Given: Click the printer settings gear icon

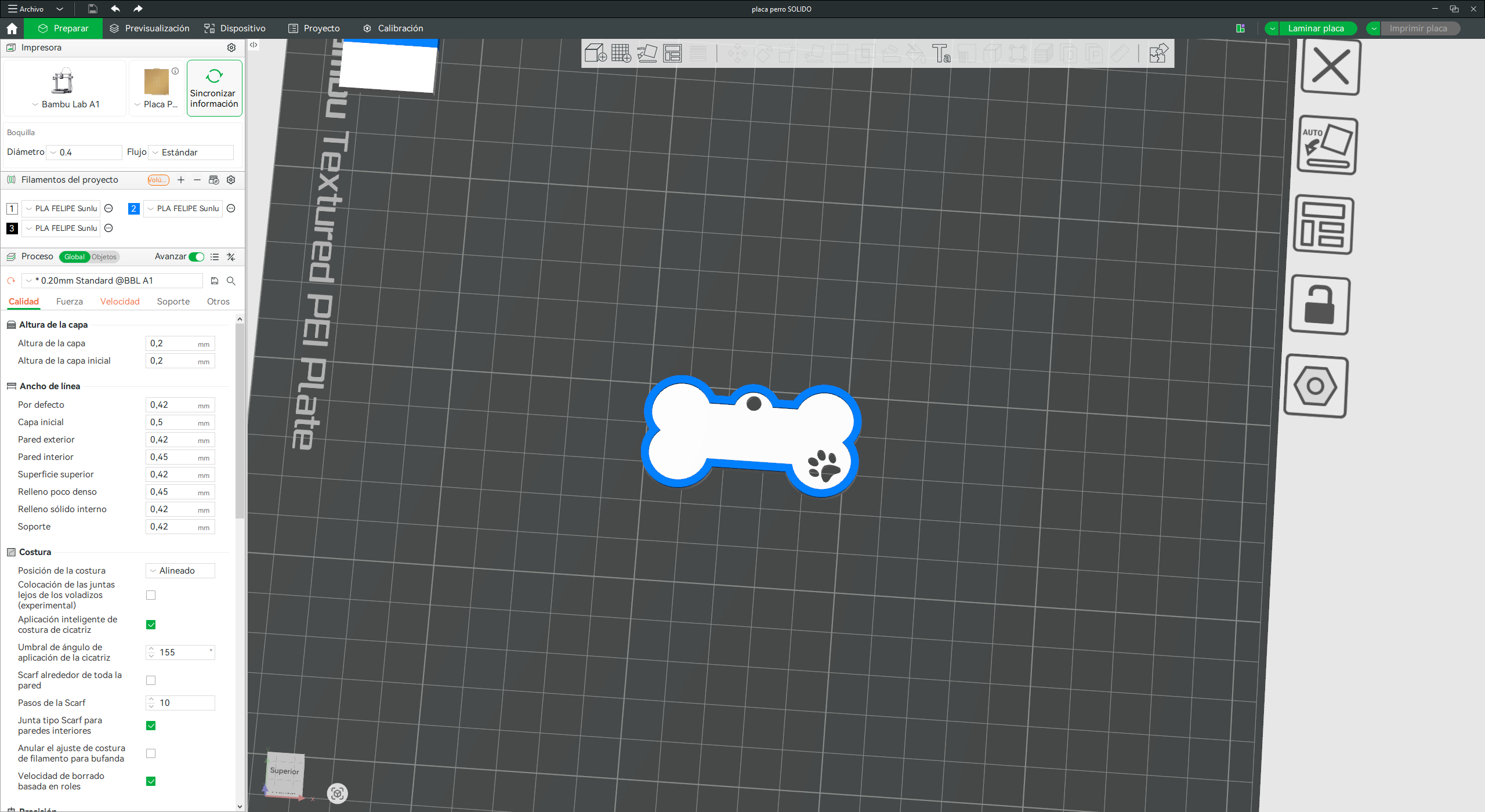Looking at the screenshot, I should (x=231, y=48).
